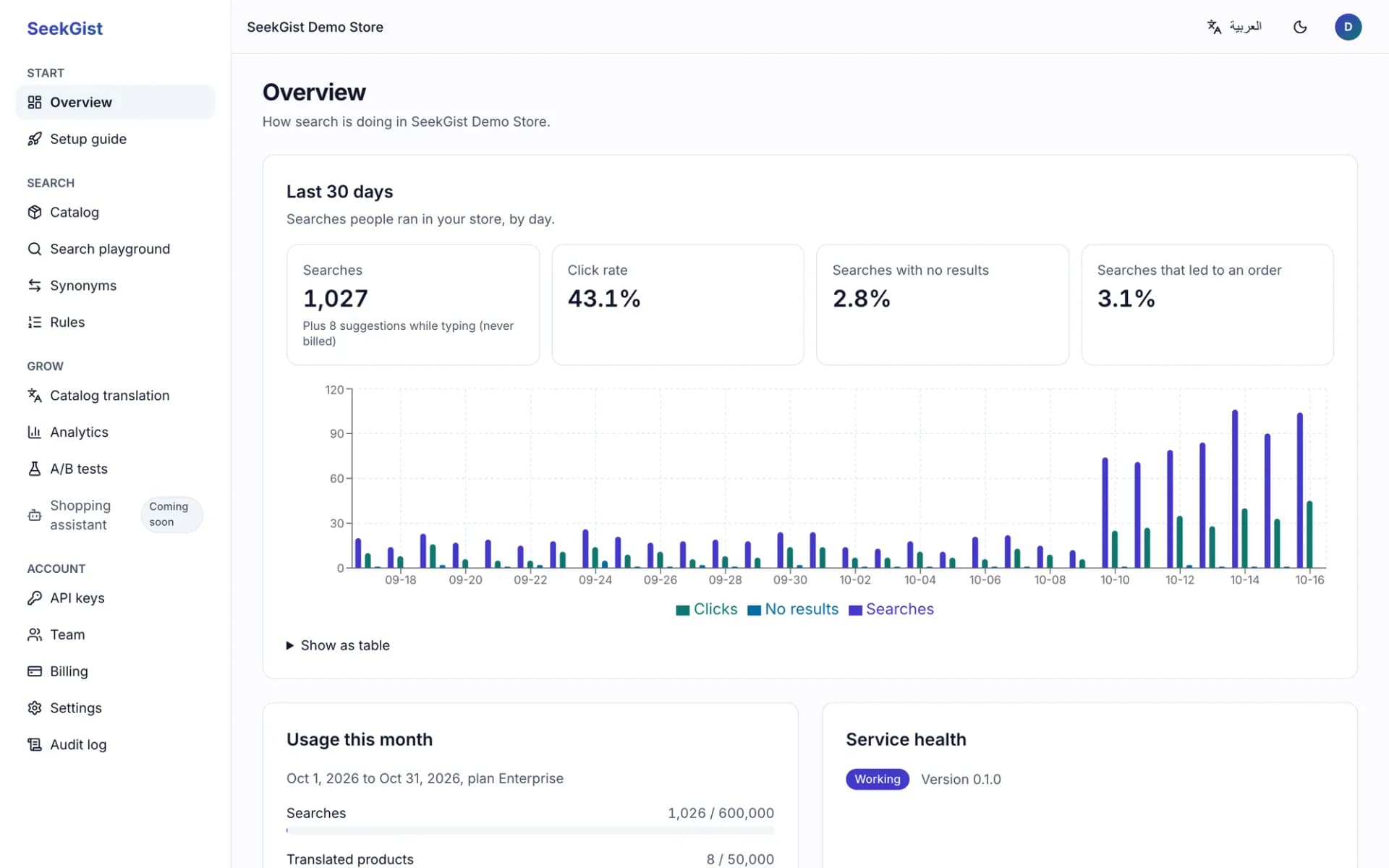Screen dimensions: 1389x868
Task: Click the Setup guide rocket icon
Action: pyautogui.click(x=34, y=139)
